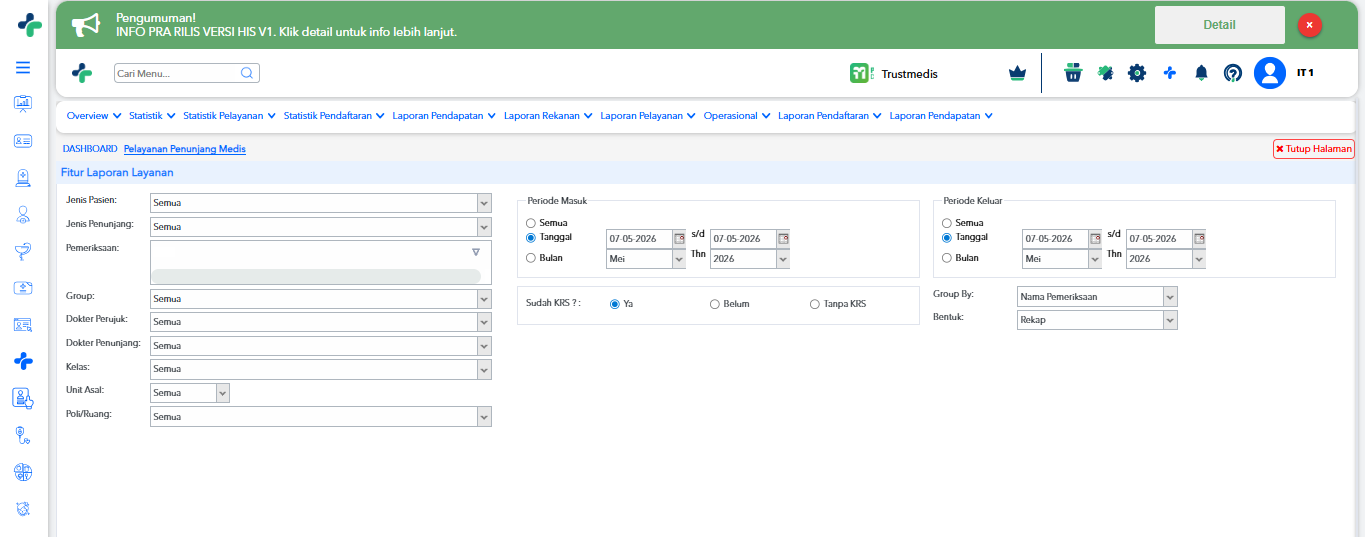Viewport: 1365px width, 537px height.
Task: Open calendar picker for Periode Masuk start date
Action: [680, 239]
